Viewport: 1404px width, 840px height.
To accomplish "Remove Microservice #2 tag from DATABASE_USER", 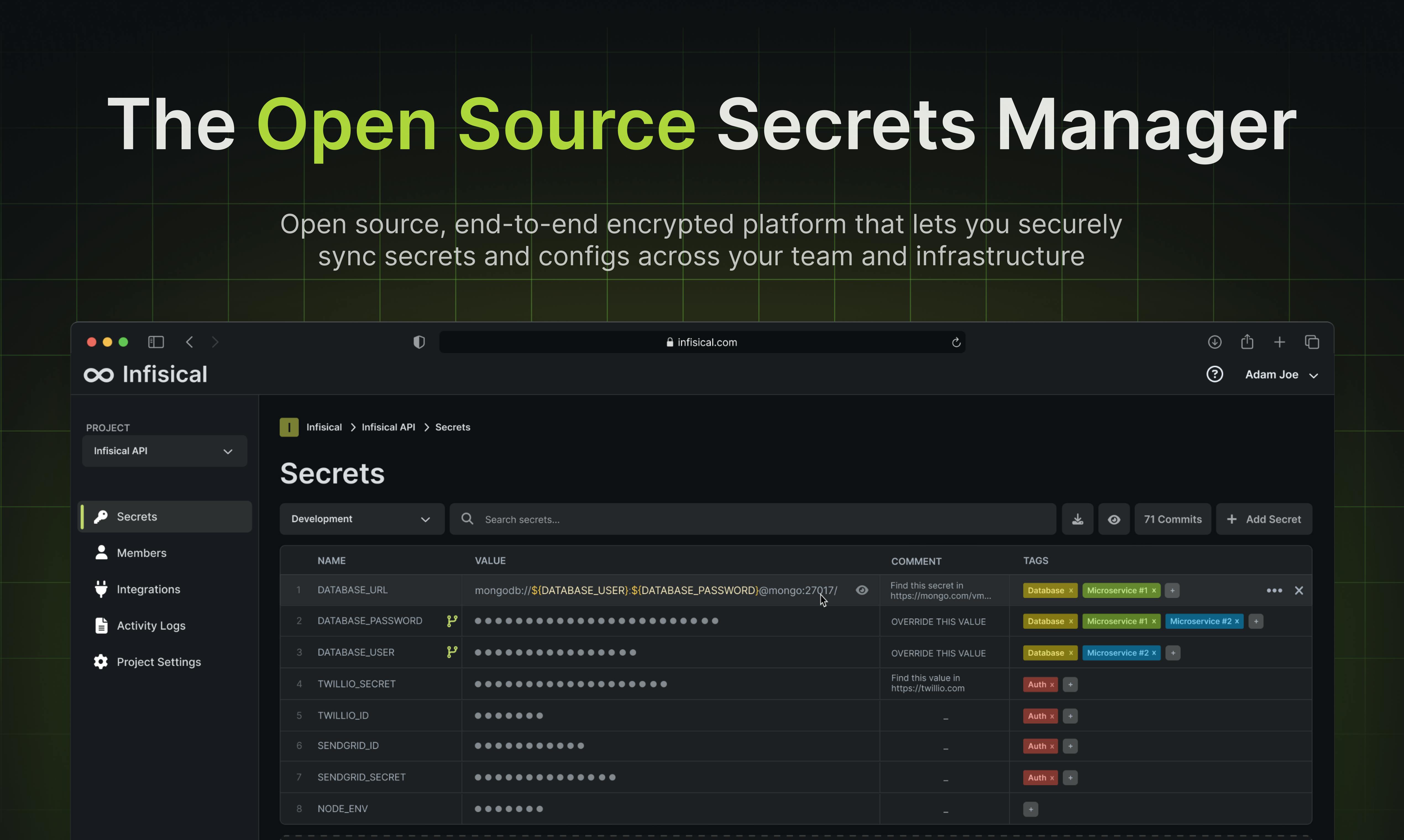I will pyautogui.click(x=1154, y=653).
